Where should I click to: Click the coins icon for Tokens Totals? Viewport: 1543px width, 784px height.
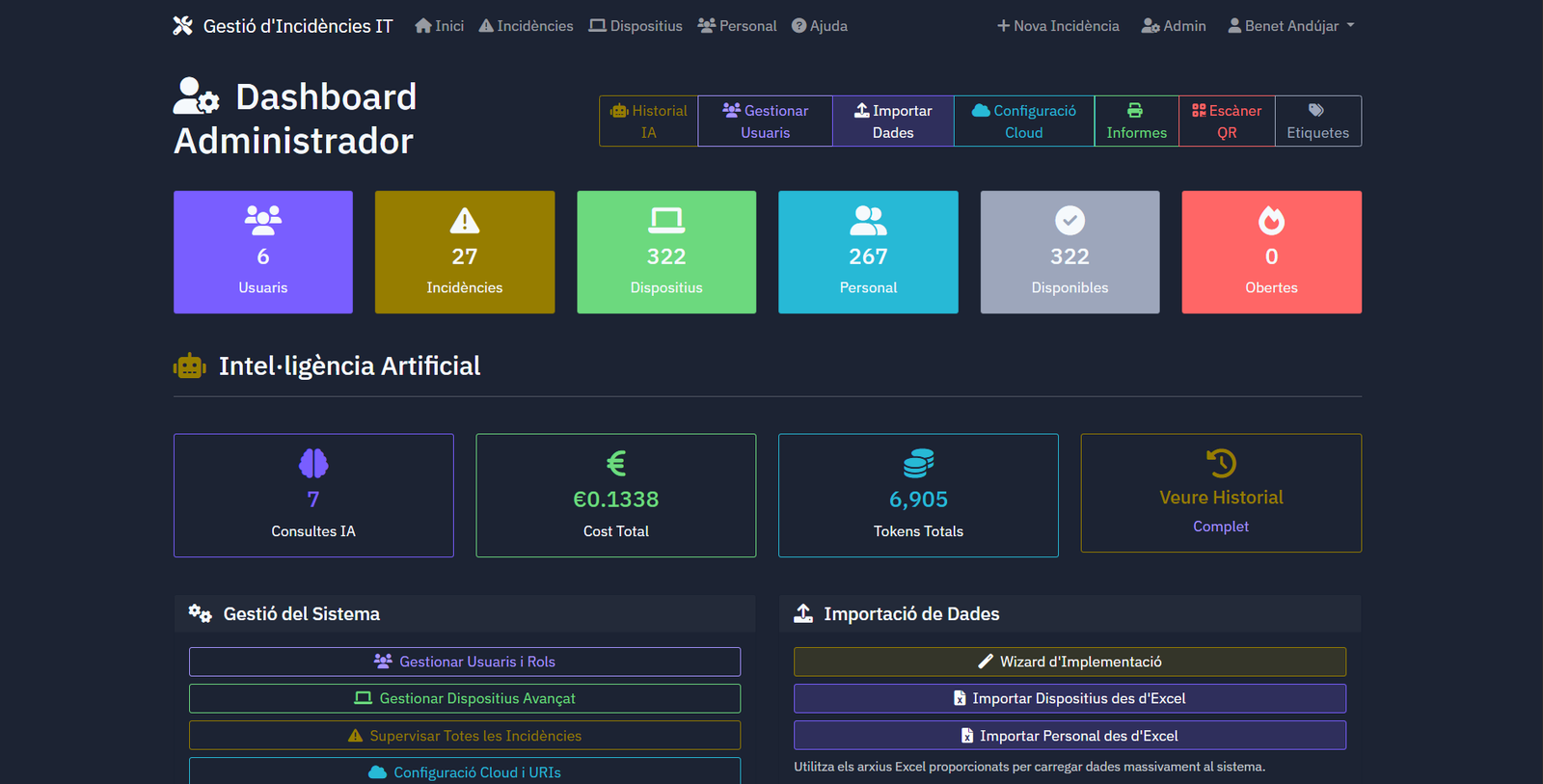(918, 464)
